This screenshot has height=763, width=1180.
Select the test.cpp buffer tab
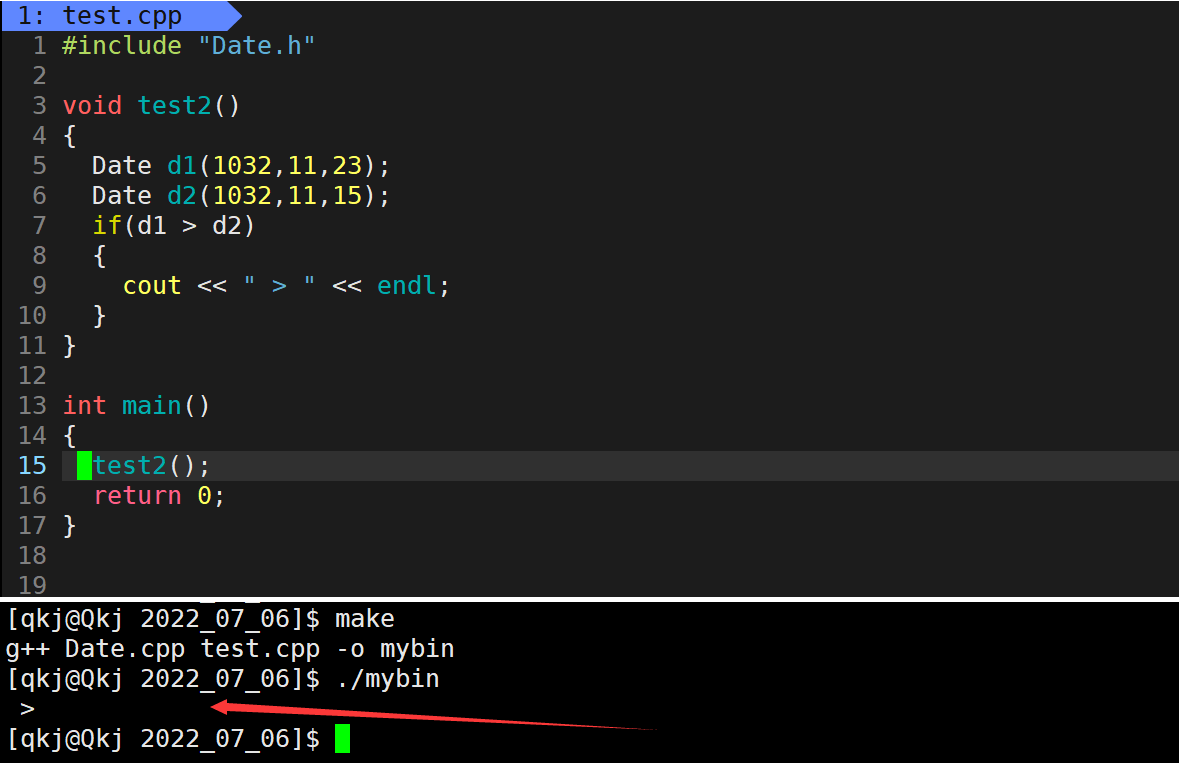[120, 16]
